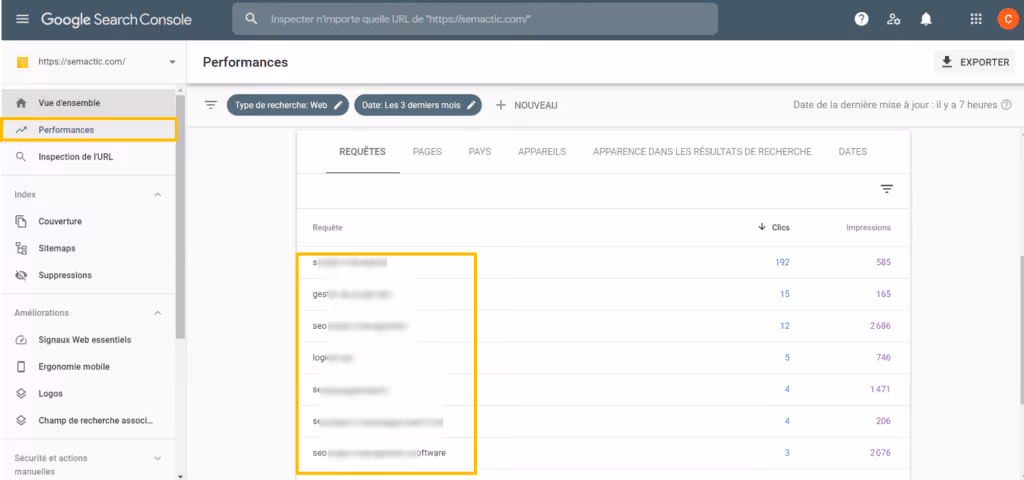1024x480 pixels.
Task: Switch to the DATES tab
Action: (x=853, y=152)
